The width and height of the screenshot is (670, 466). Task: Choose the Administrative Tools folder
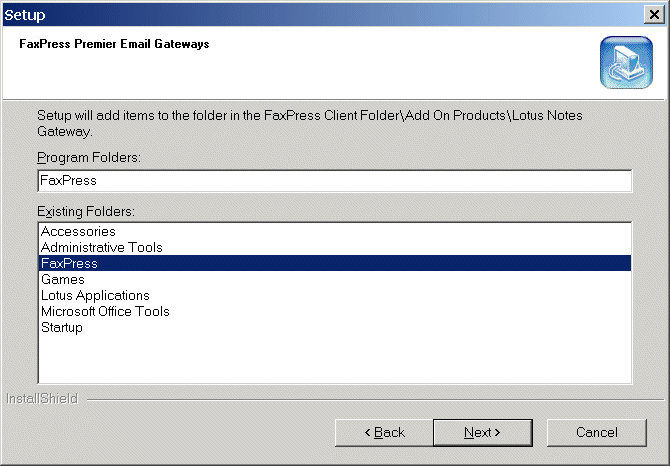coord(102,247)
